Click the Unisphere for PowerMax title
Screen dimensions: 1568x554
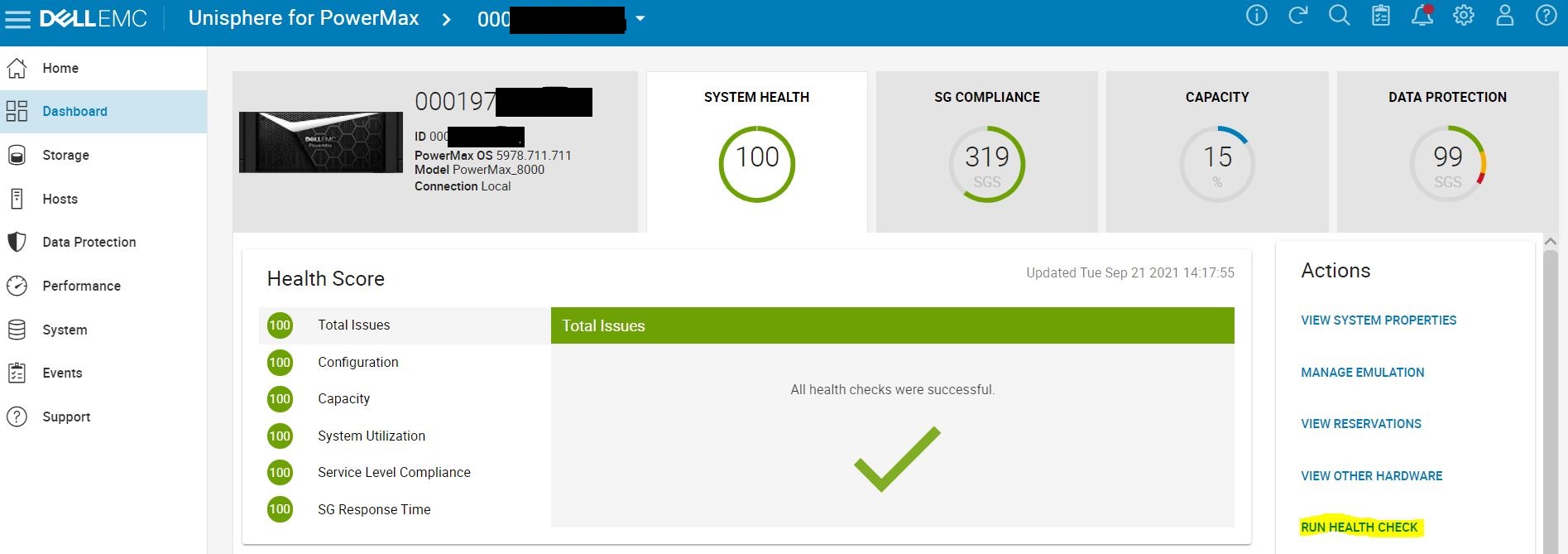[x=304, y=18]
